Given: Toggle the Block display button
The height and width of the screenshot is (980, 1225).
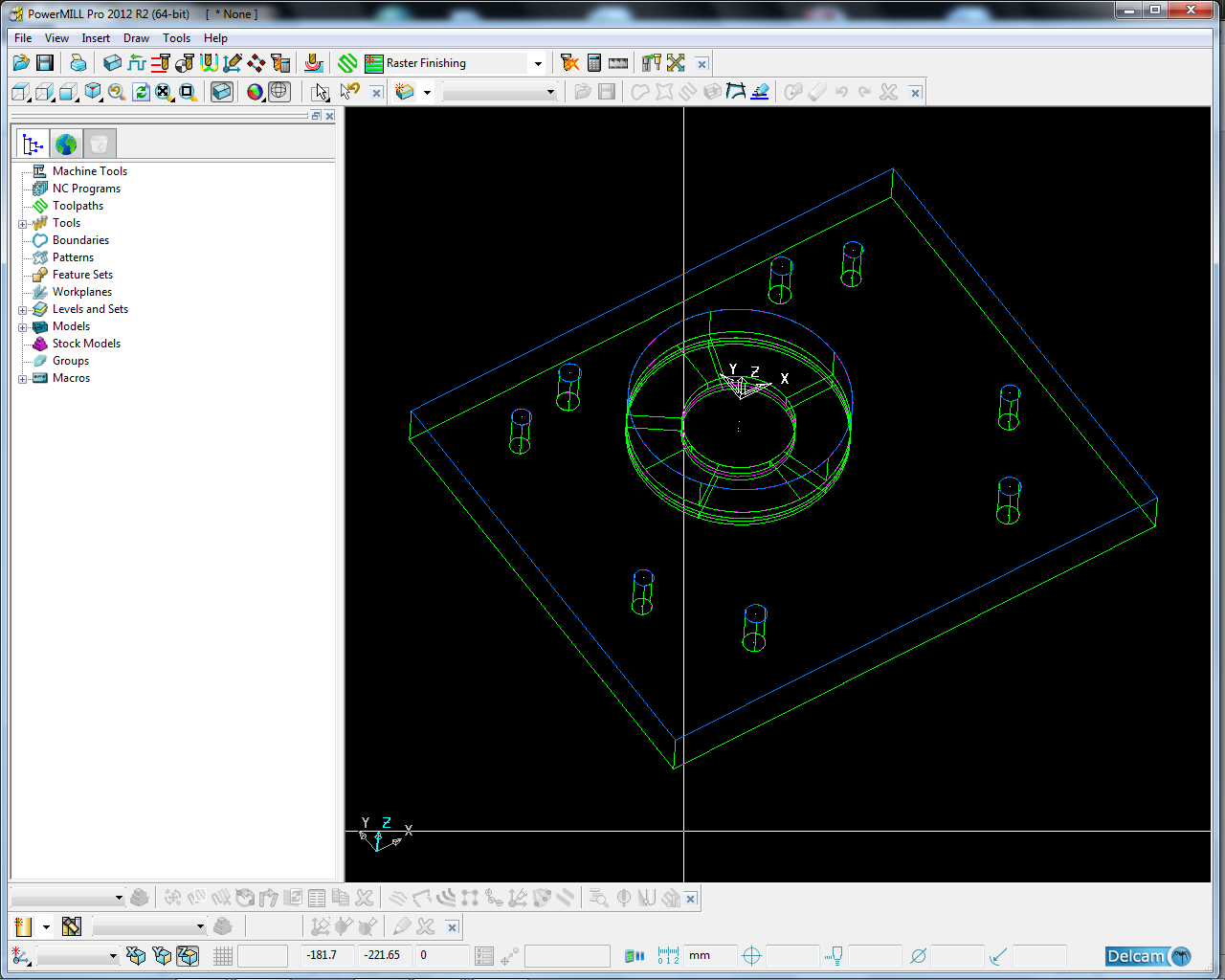Looking at the screenshot, I should click(x=222, y=92).
